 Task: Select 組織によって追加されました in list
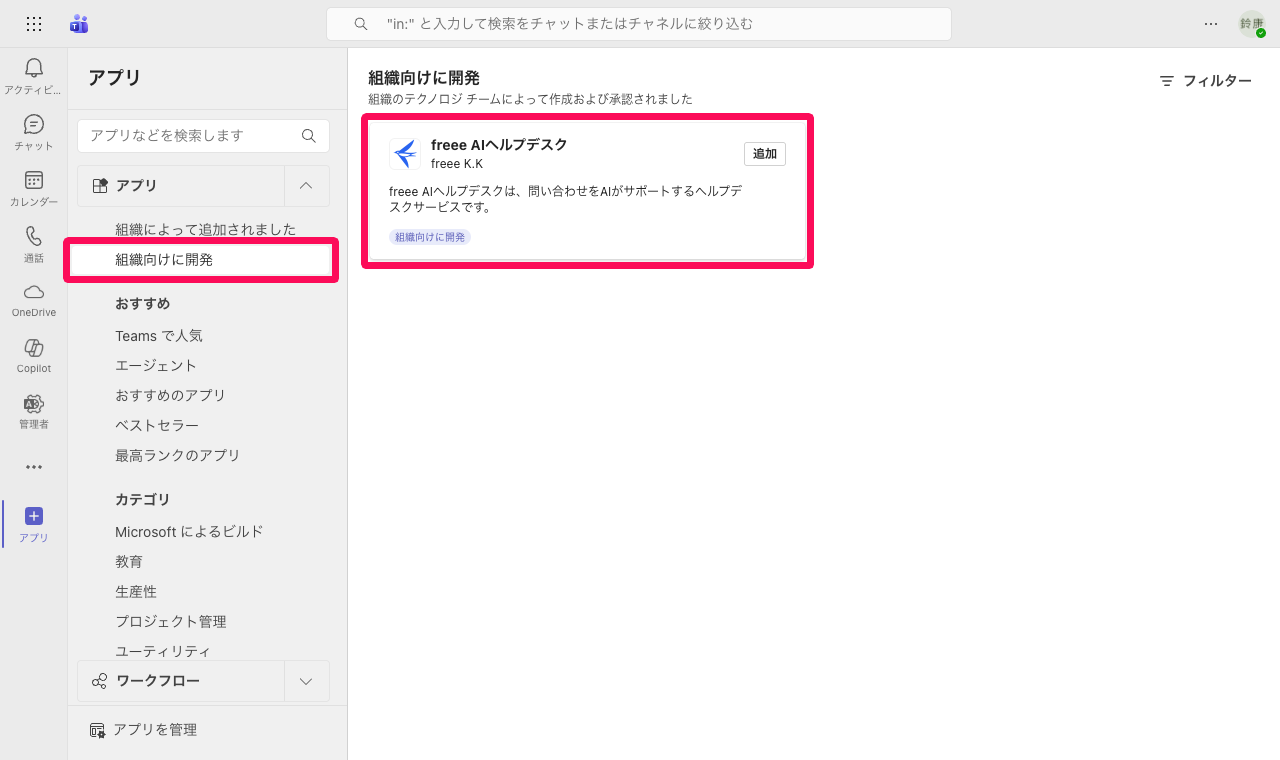(205, 229)
